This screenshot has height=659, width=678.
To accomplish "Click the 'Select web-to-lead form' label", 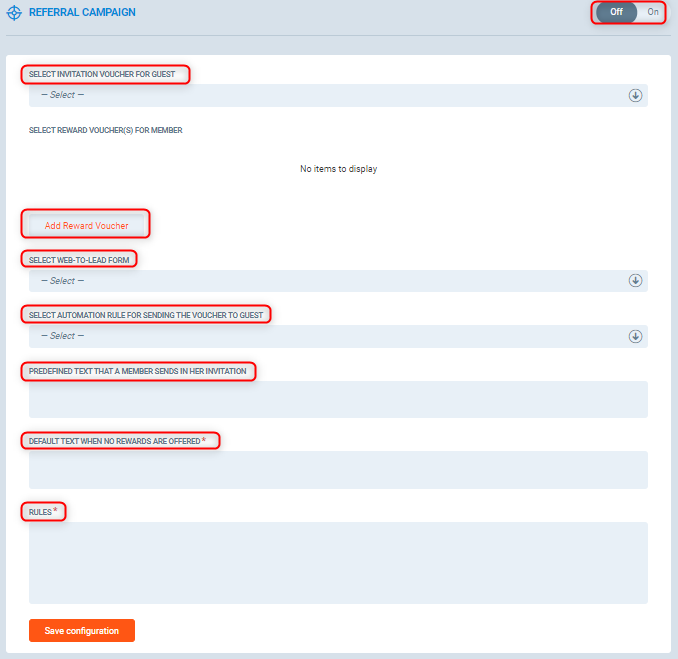I will click(x=80, y=260).
